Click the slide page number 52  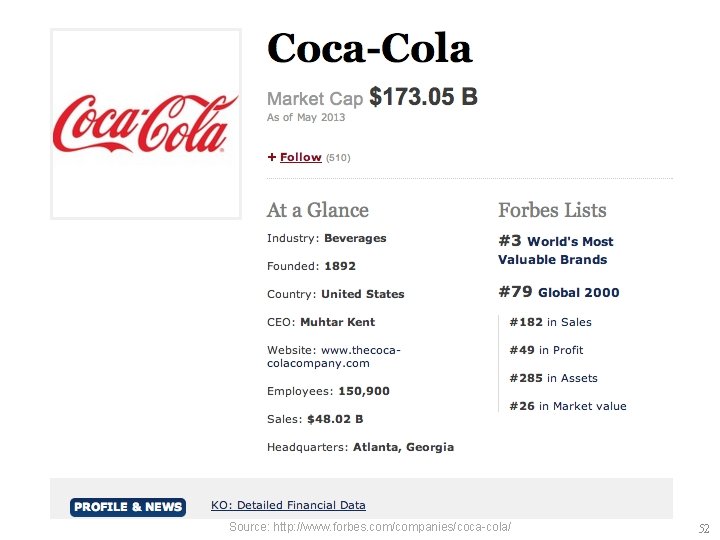pyautogui.click(x=704, y=528)
